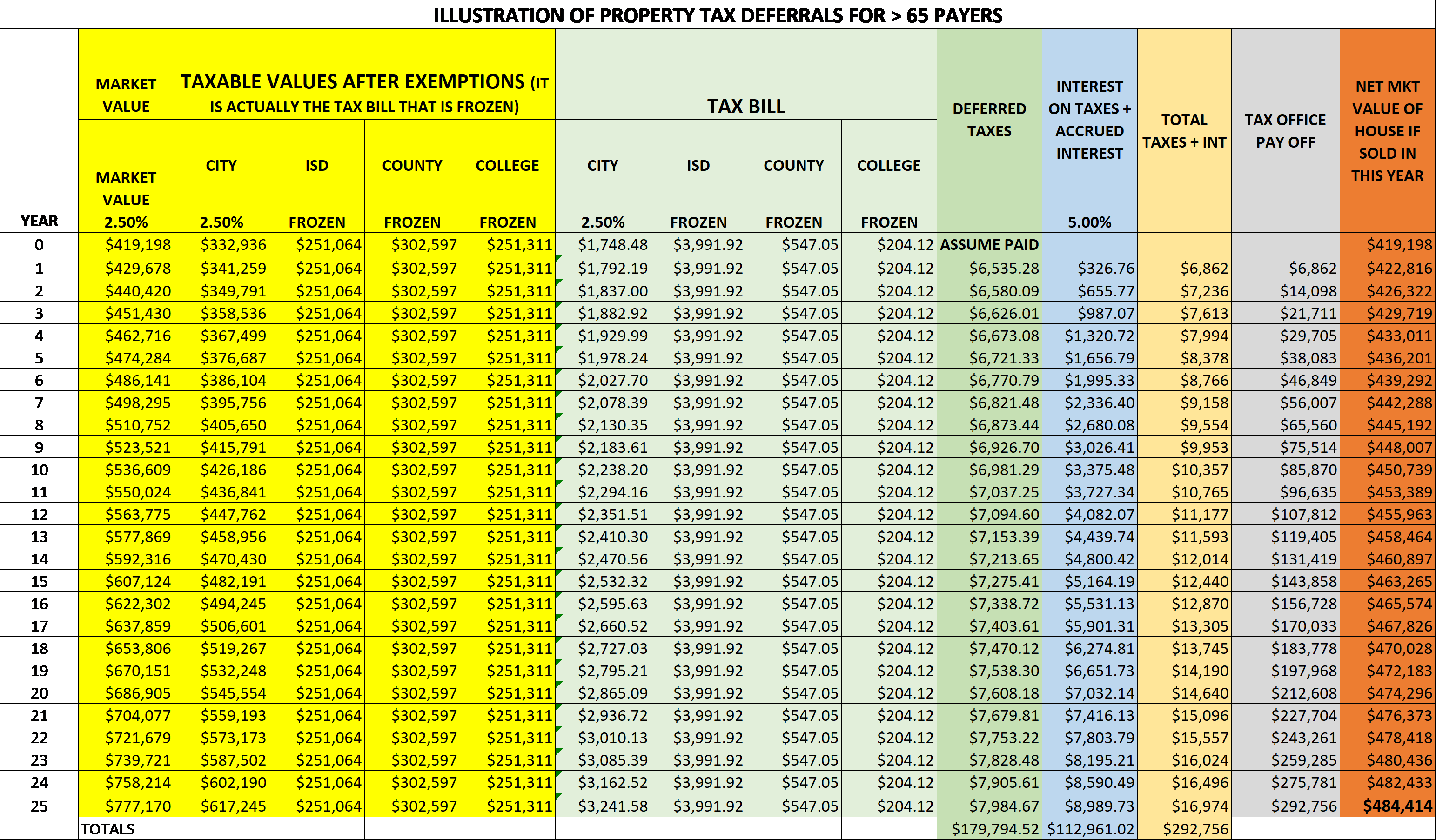Image resolution: width=1436 pixels, height=840 pixels.
Task: Select the 5.00% interest rate cell
Action: tap(1089, 222)
